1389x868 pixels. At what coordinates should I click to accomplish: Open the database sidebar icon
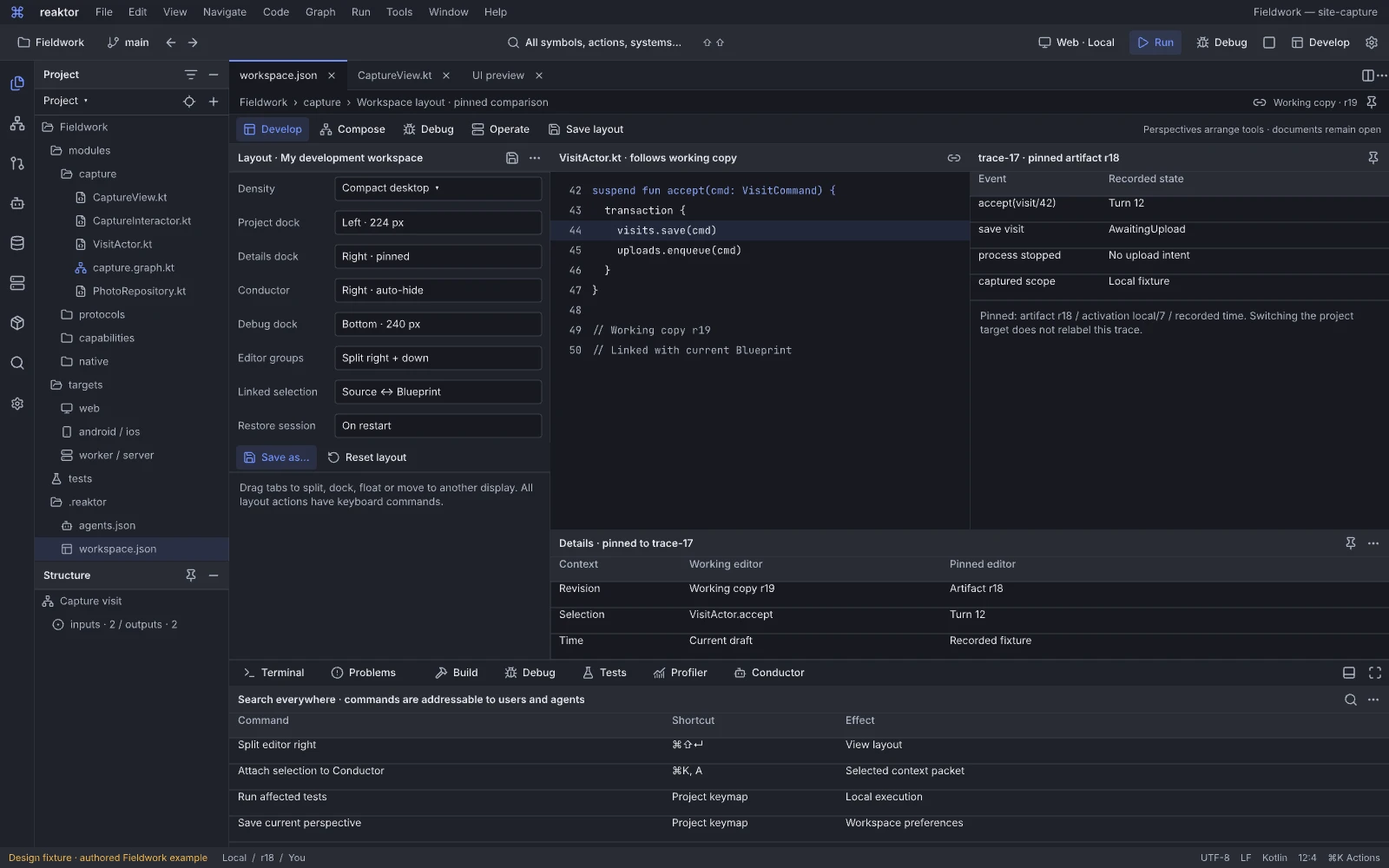pyautogui.click(x=17, y=243)
